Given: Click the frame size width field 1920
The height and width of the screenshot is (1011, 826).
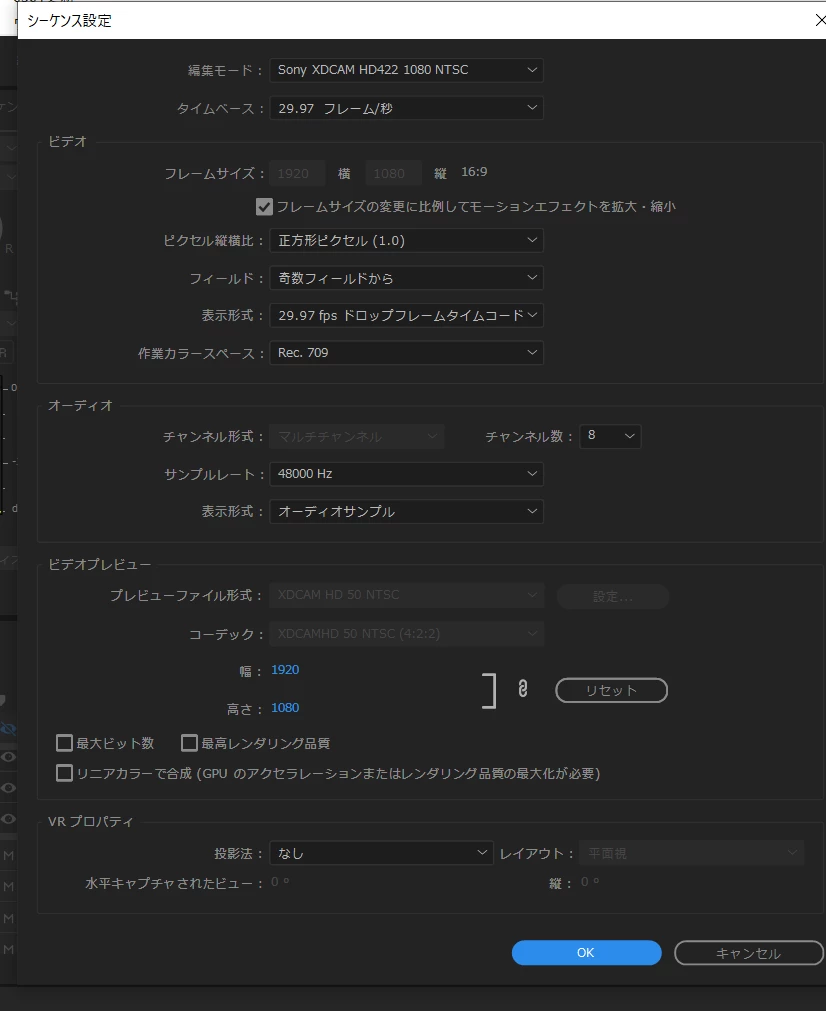Looking at the screenshot, I should click(297, 173).
